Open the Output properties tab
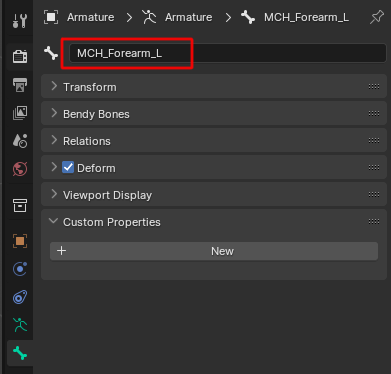 point(20,85)
